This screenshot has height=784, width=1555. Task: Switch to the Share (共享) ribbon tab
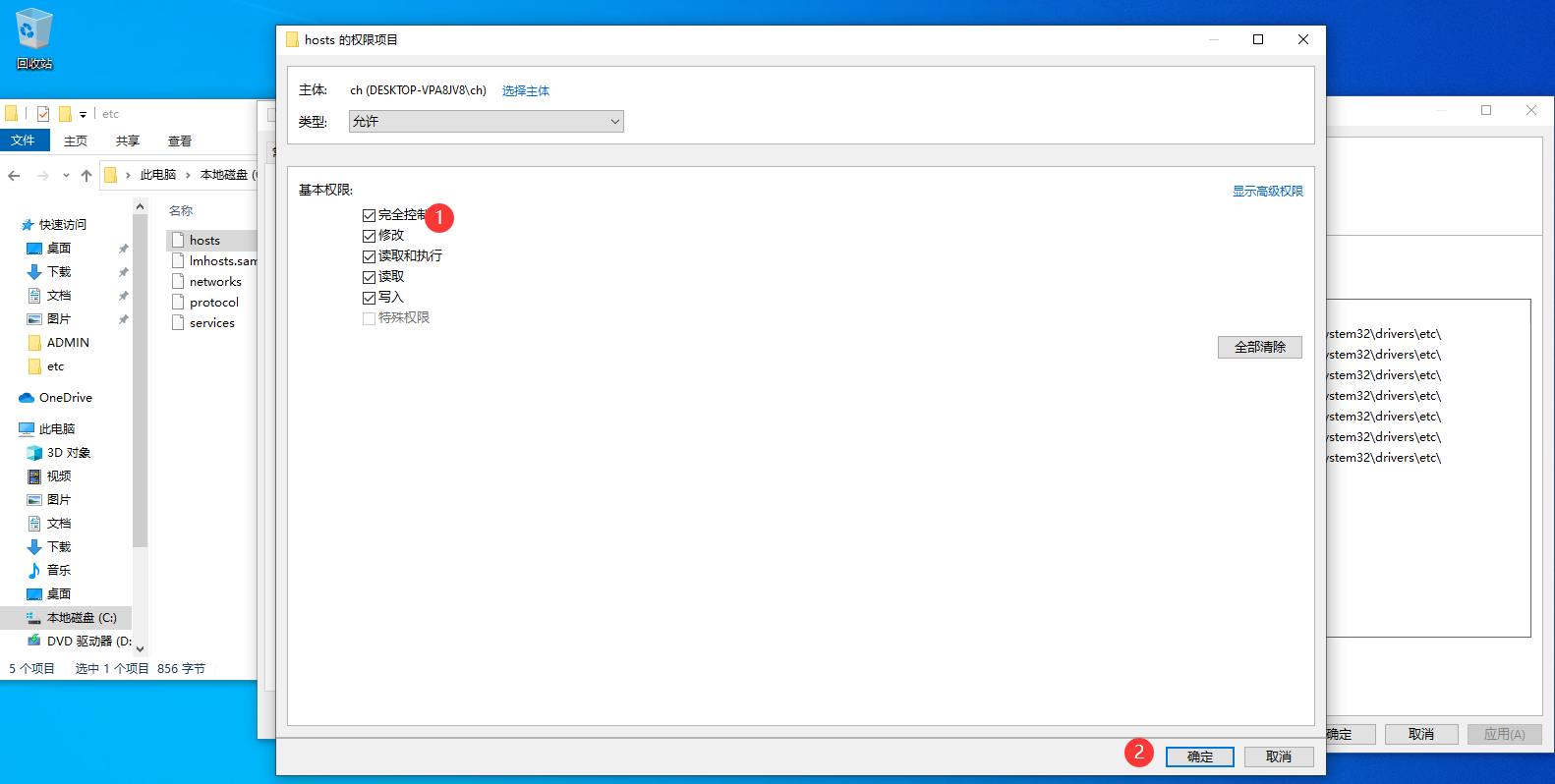pos(128,140)
